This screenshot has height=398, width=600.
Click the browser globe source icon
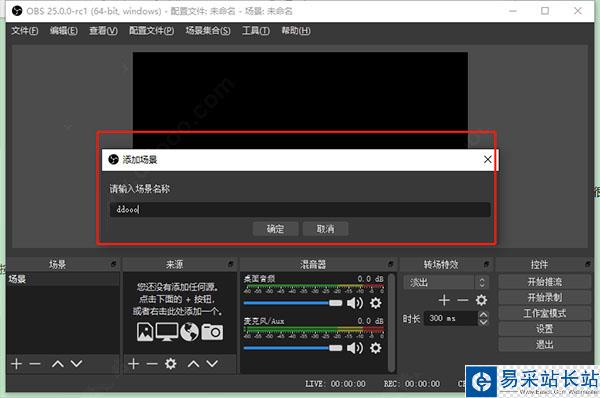(189, 332)
